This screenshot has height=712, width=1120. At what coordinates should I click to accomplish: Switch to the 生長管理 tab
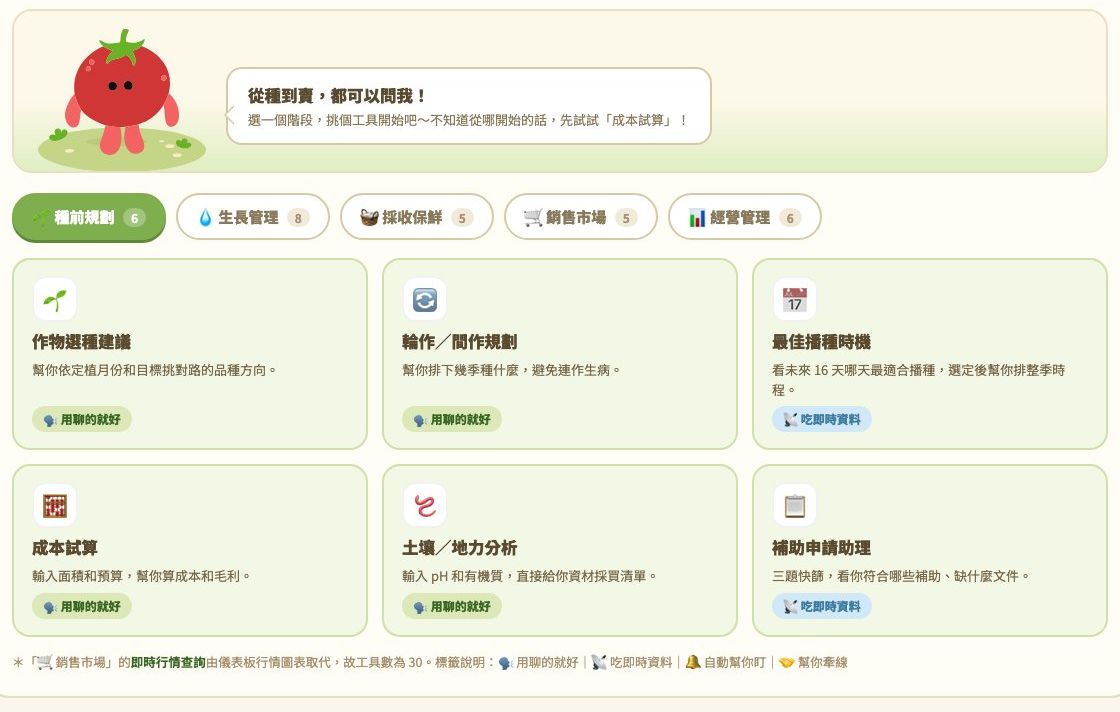click(253, 217)
